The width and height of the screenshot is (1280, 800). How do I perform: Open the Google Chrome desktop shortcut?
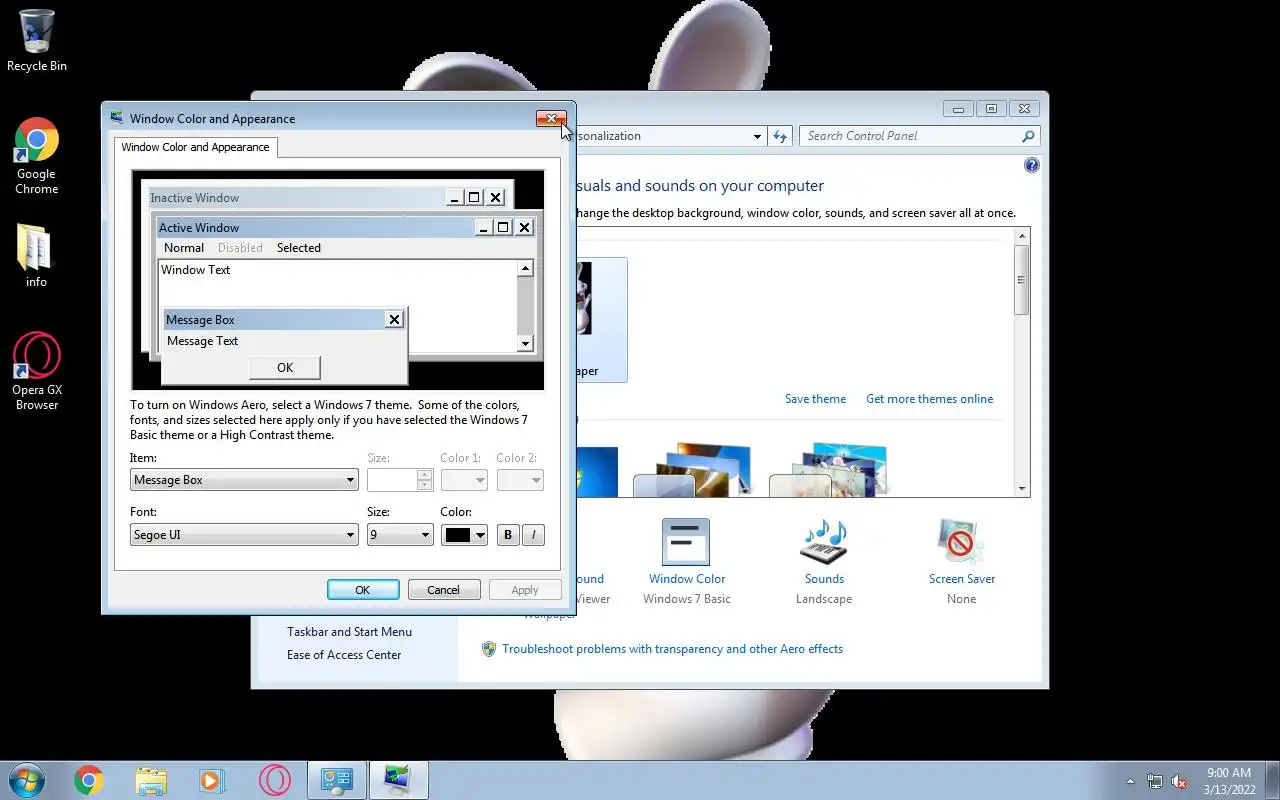[x=37, y=156]
